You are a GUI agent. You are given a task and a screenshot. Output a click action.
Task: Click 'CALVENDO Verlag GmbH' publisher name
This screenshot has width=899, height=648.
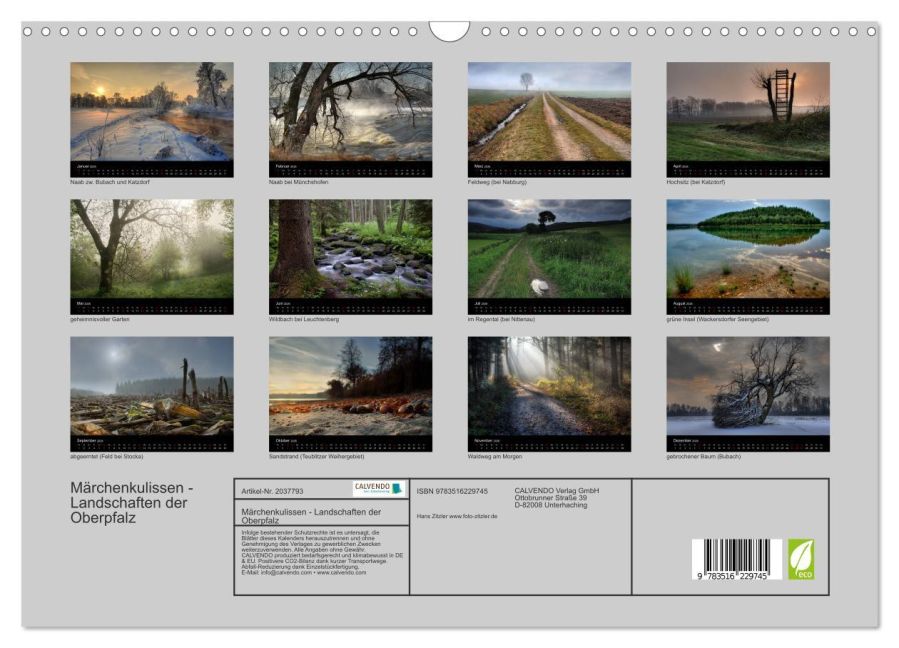pyautogui.click(x=557, y=490)
